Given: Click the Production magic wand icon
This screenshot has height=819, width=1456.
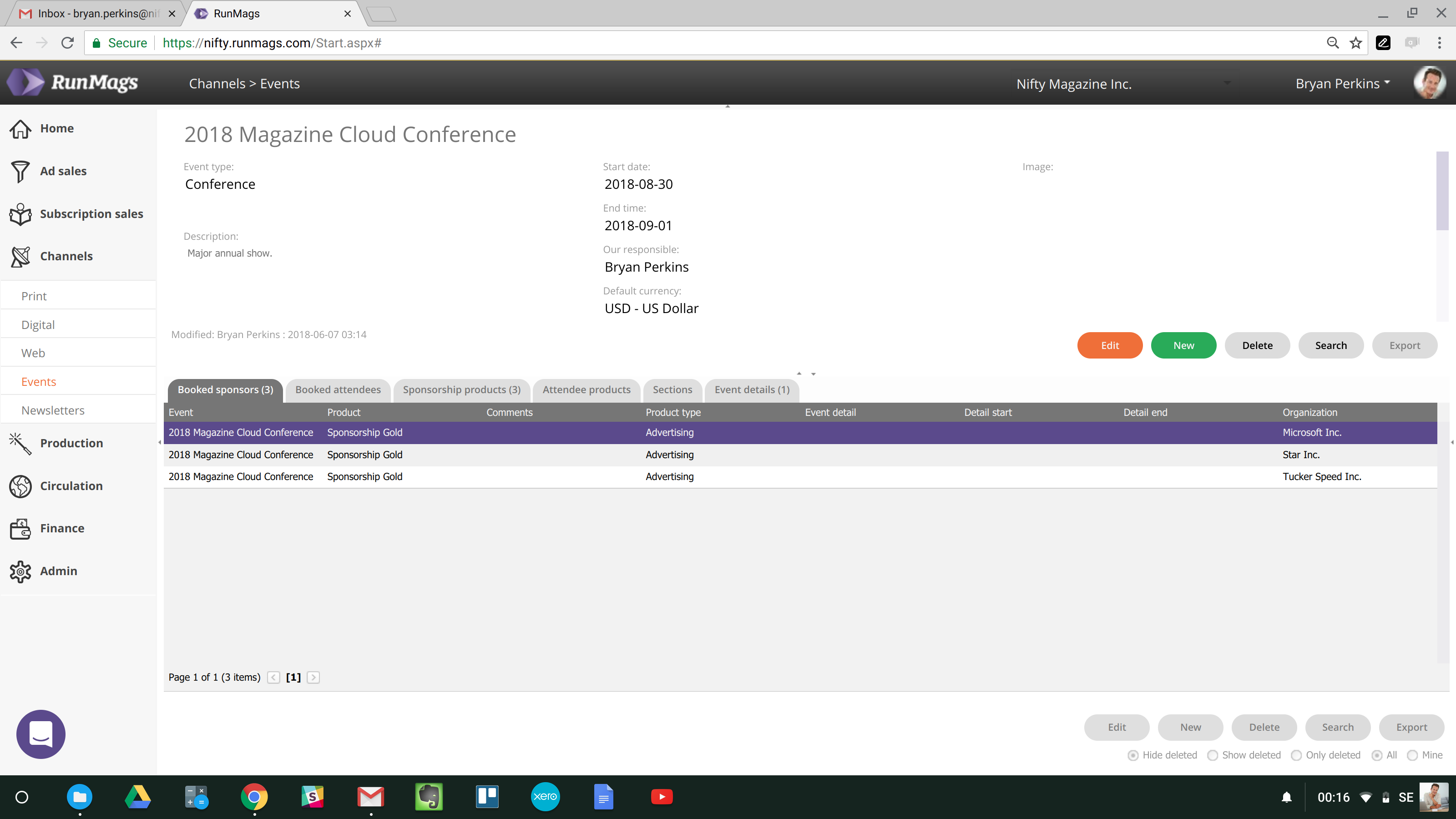Looking at the screenshot, I should (x=20, y=443).
